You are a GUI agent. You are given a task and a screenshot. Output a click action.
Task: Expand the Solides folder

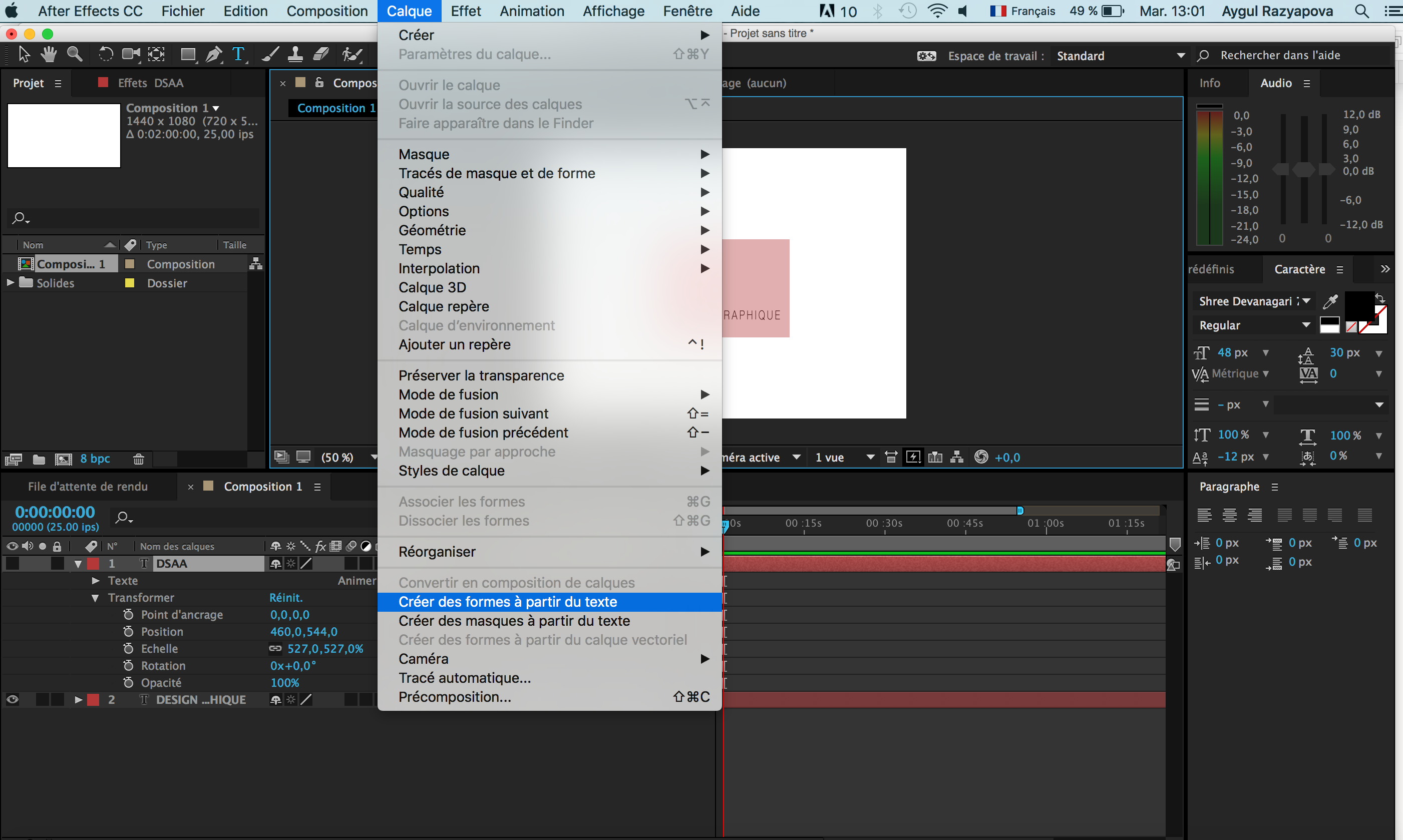pyautogui.click(x=10, y=282)
